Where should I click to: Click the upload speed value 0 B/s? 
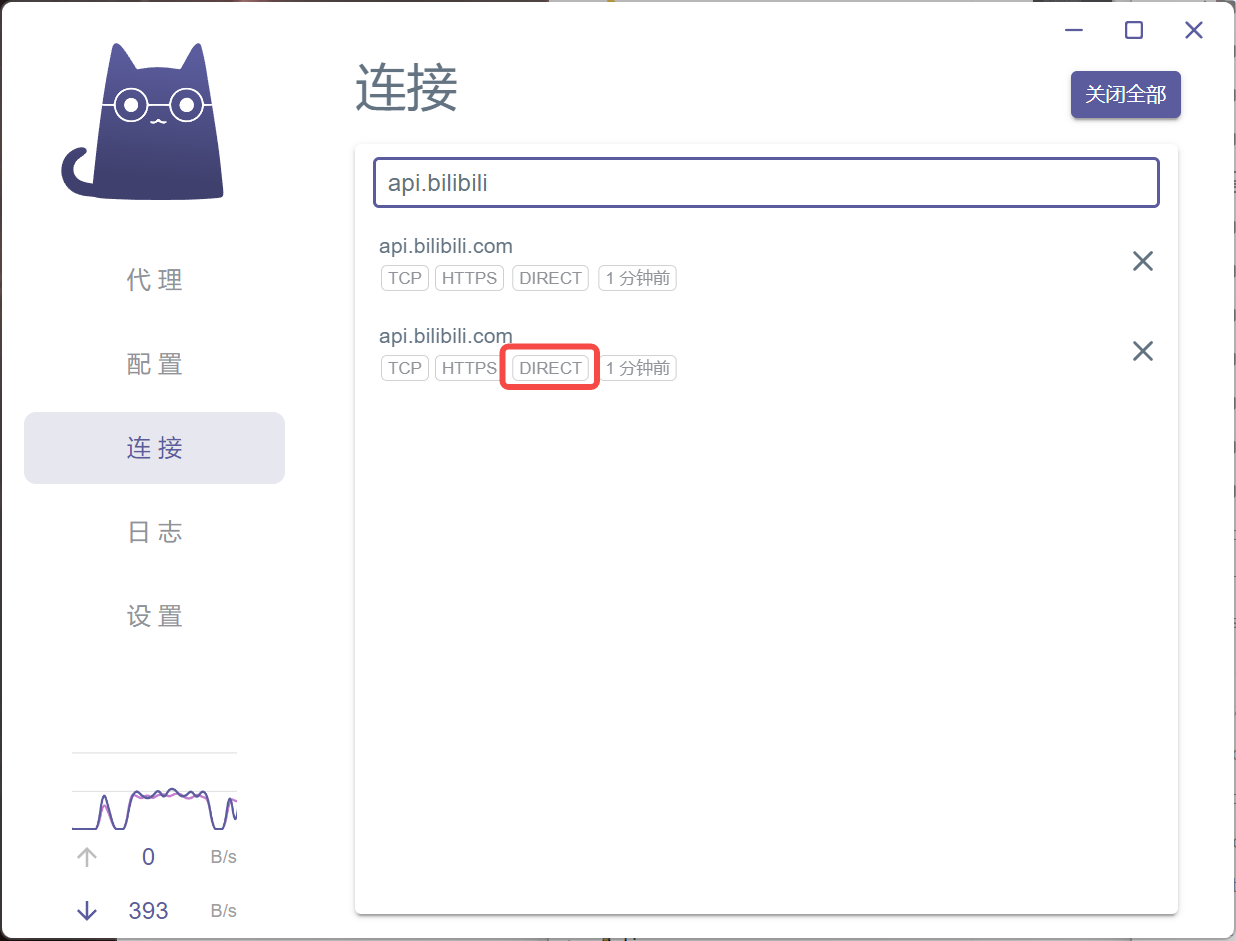coord(148,857)
